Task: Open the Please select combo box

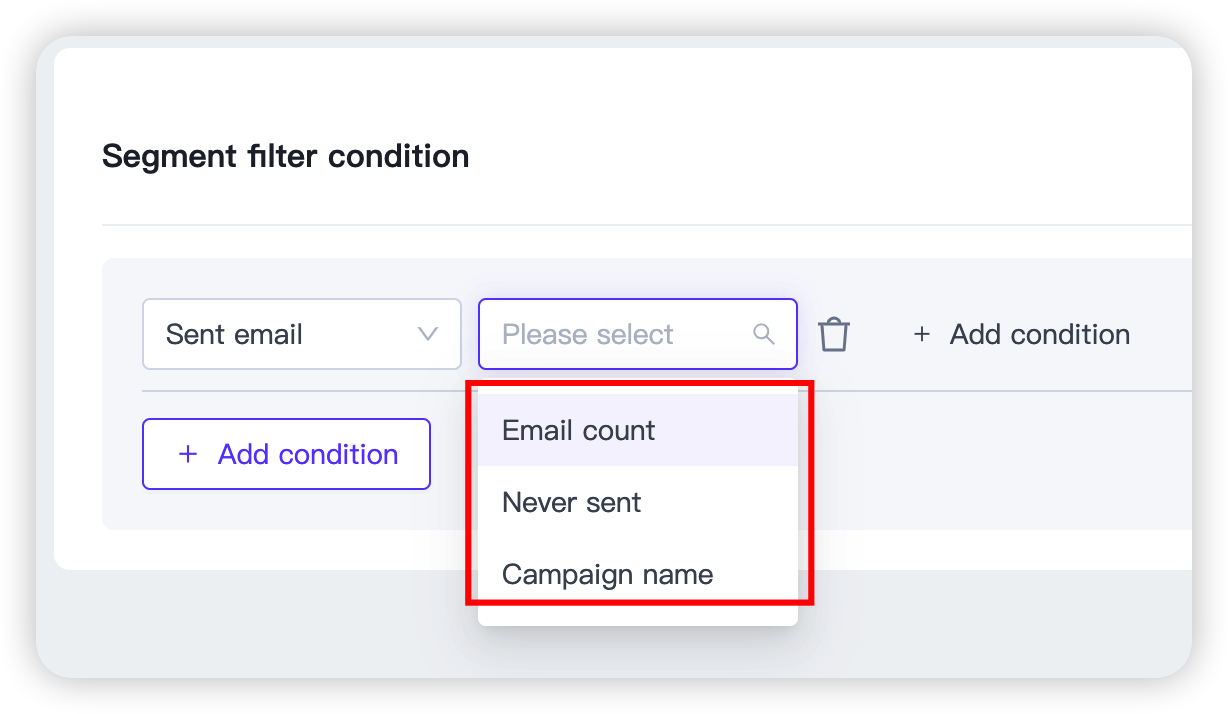Action: (638, 334)
